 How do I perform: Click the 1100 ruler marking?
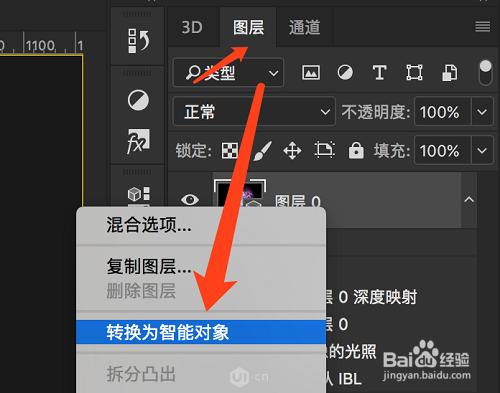(40, 45)
